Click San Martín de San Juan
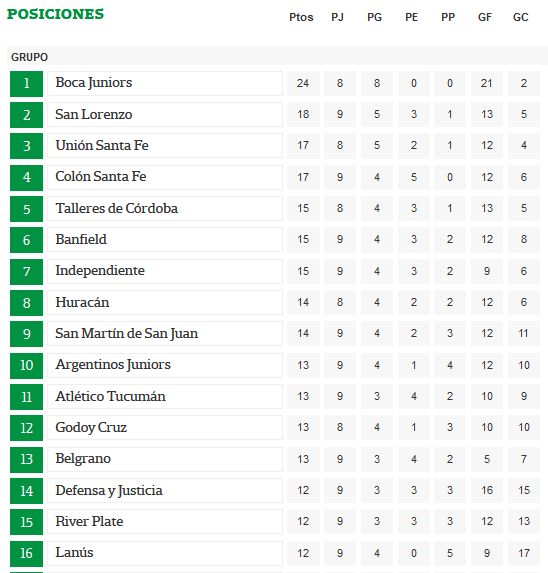Screen dimensions: 548x573 coord(126,334)
